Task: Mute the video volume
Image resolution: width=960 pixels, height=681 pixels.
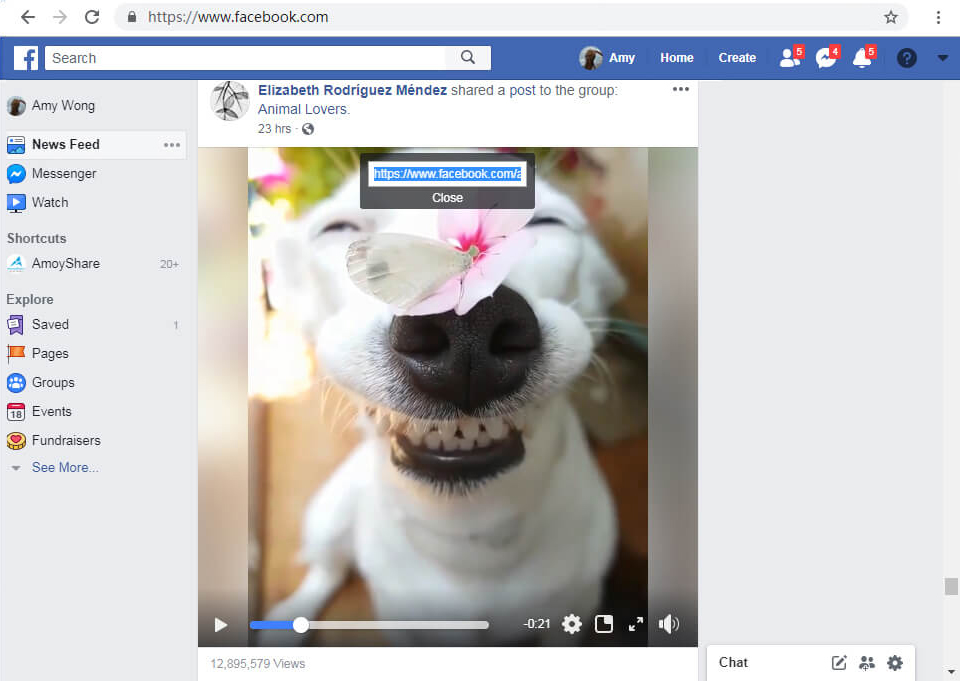Action: 669,624
